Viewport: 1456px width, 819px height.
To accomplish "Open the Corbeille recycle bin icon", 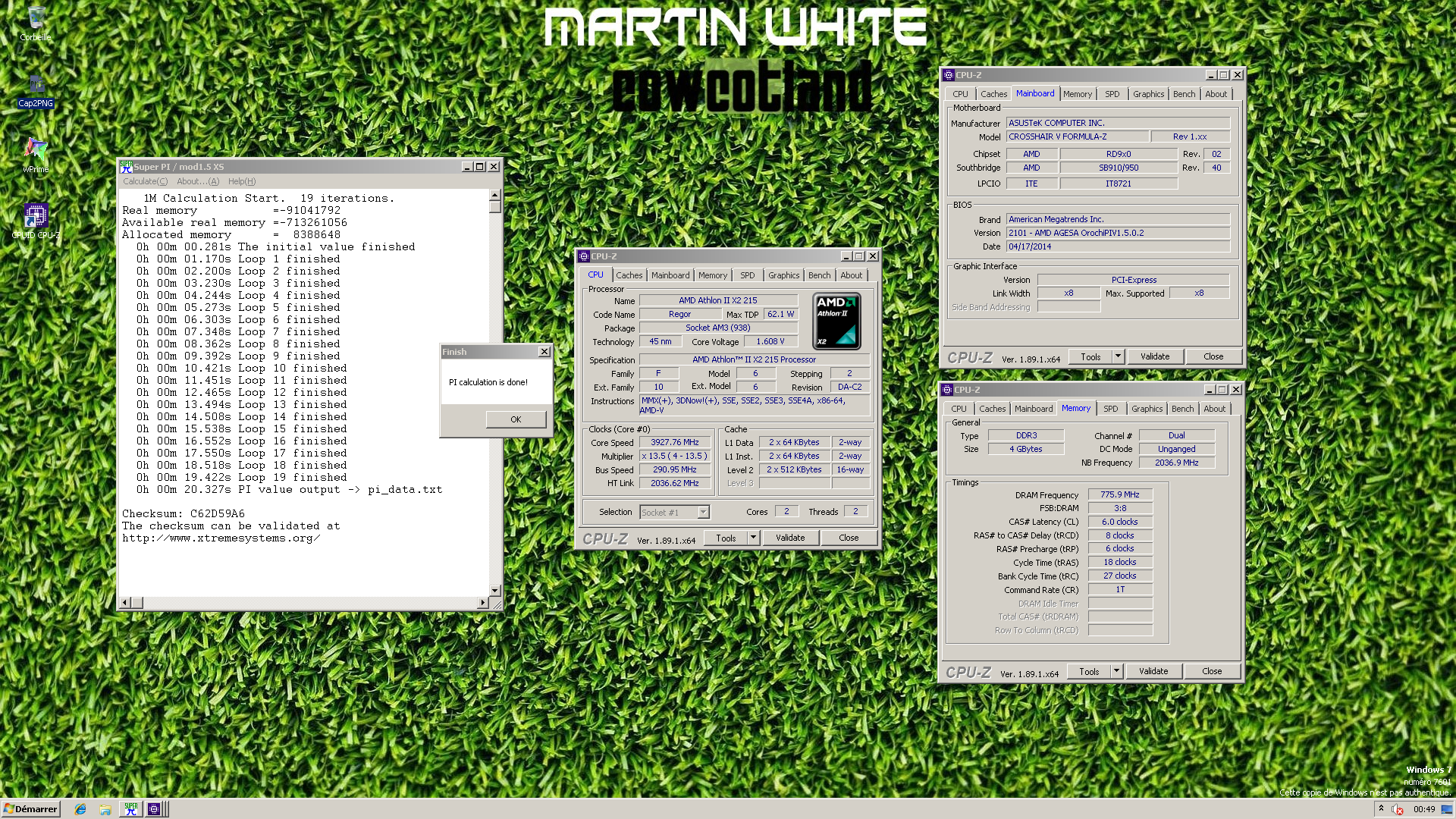I will coord(36,23).
